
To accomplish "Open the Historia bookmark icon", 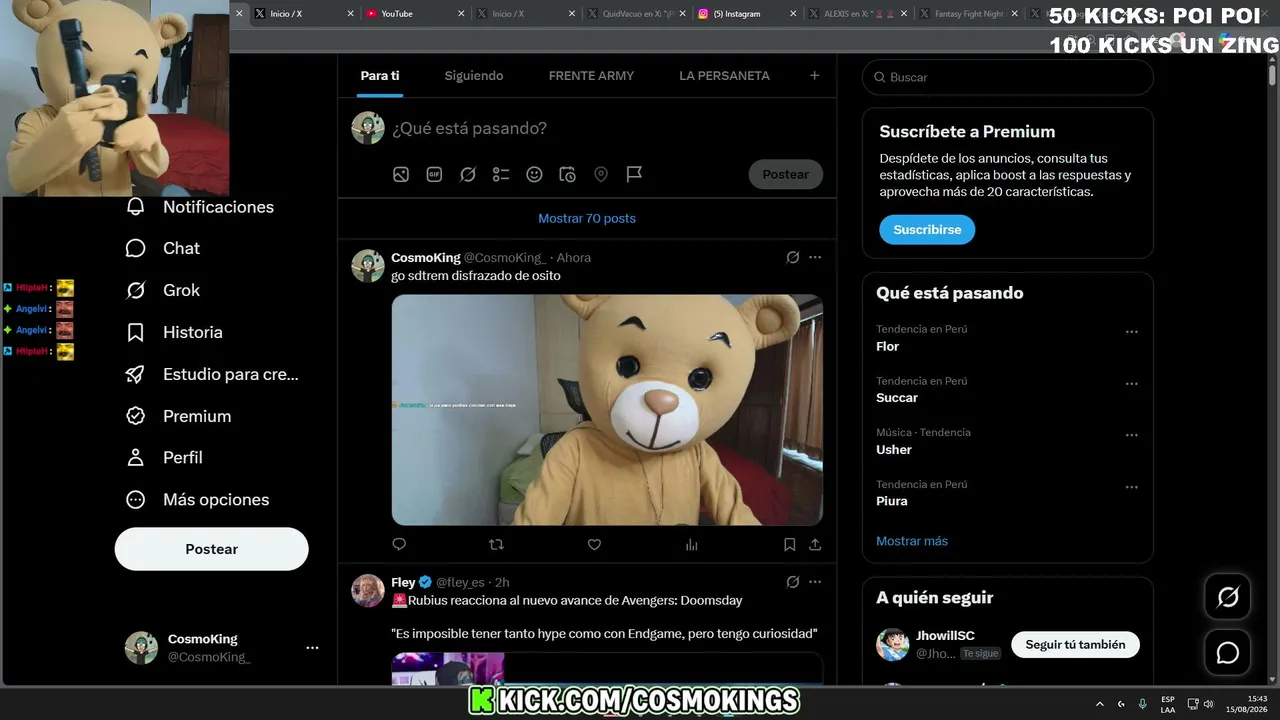I will (136, 332).
